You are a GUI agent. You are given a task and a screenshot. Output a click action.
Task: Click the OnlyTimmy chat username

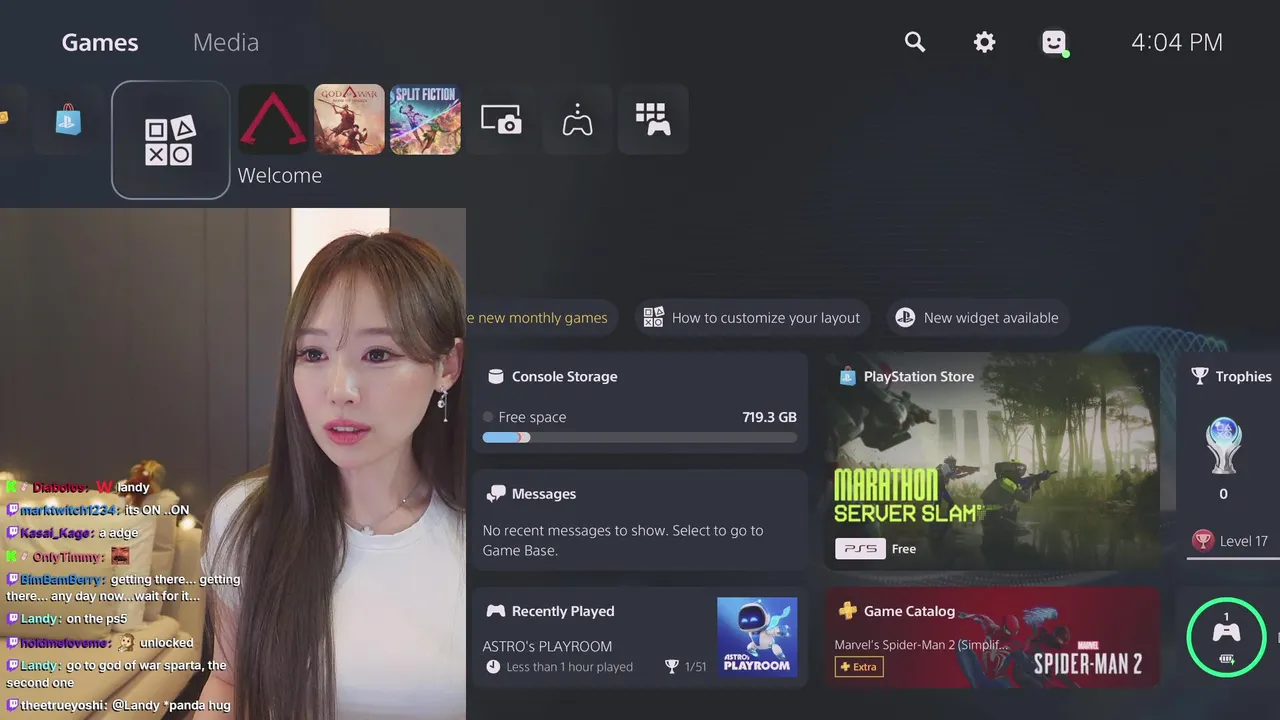68,557
